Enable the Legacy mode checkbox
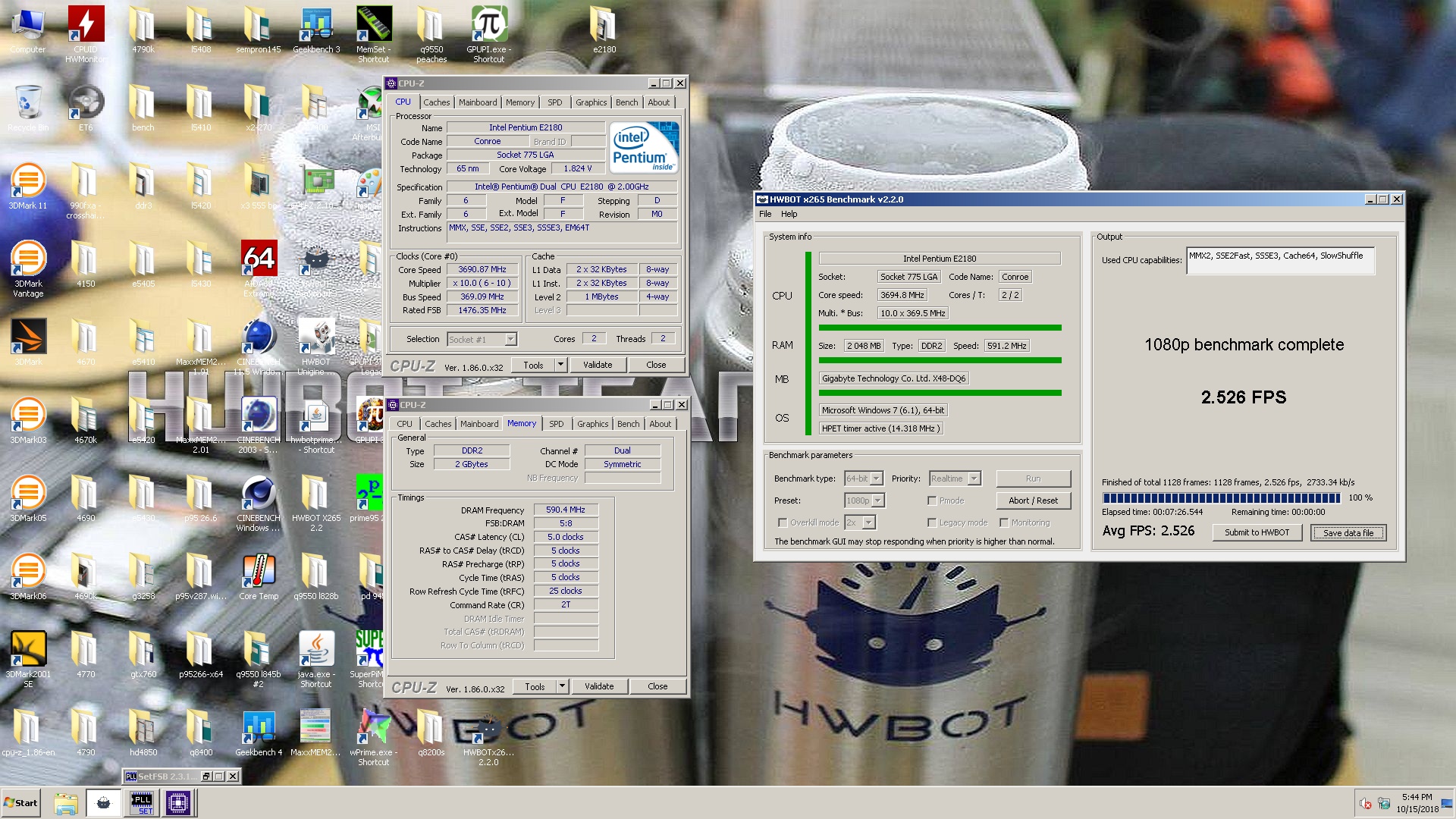Screen dimensions: 1456x819 coord(932,522)
